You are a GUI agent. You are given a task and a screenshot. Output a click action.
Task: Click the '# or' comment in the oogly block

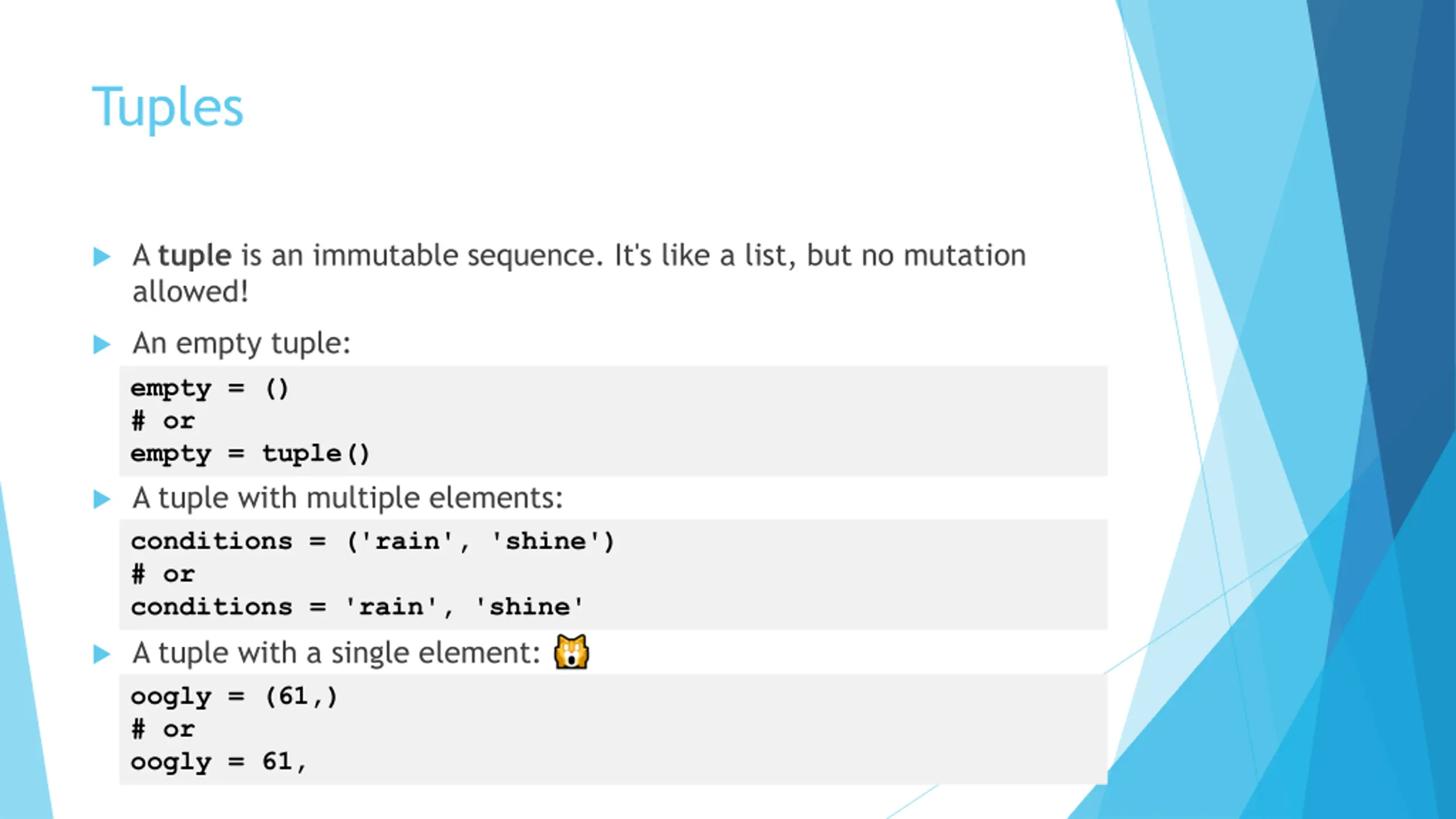point(163,730)
